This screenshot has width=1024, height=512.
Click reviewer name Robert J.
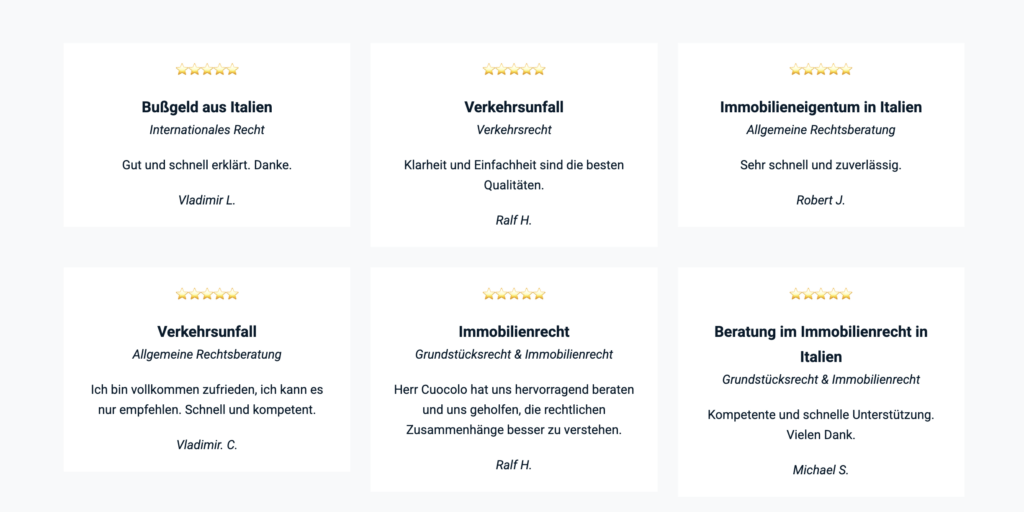pyautogui.click(x=821, y=200)
